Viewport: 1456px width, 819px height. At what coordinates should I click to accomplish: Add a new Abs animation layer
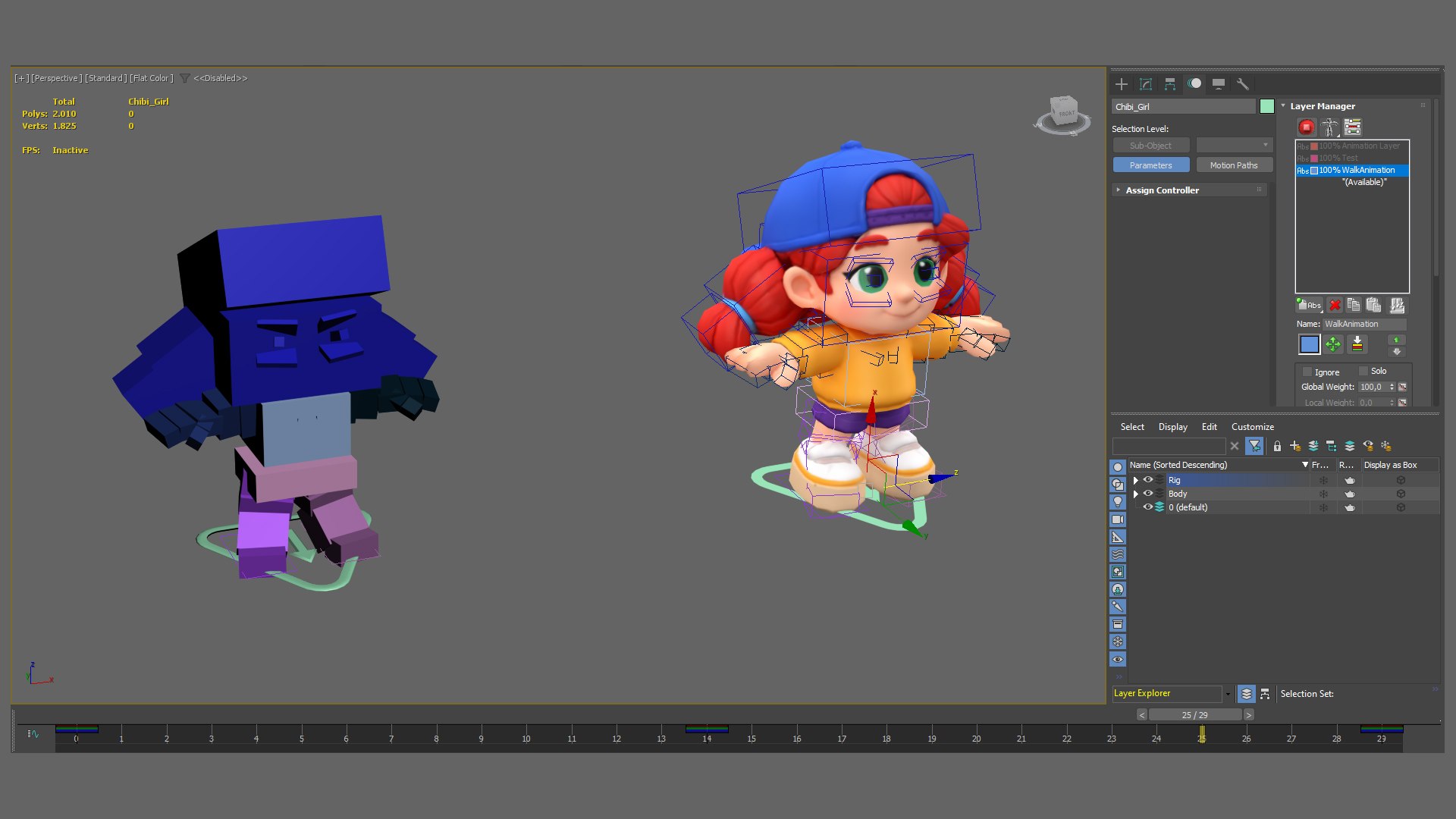click(1309, 306)
